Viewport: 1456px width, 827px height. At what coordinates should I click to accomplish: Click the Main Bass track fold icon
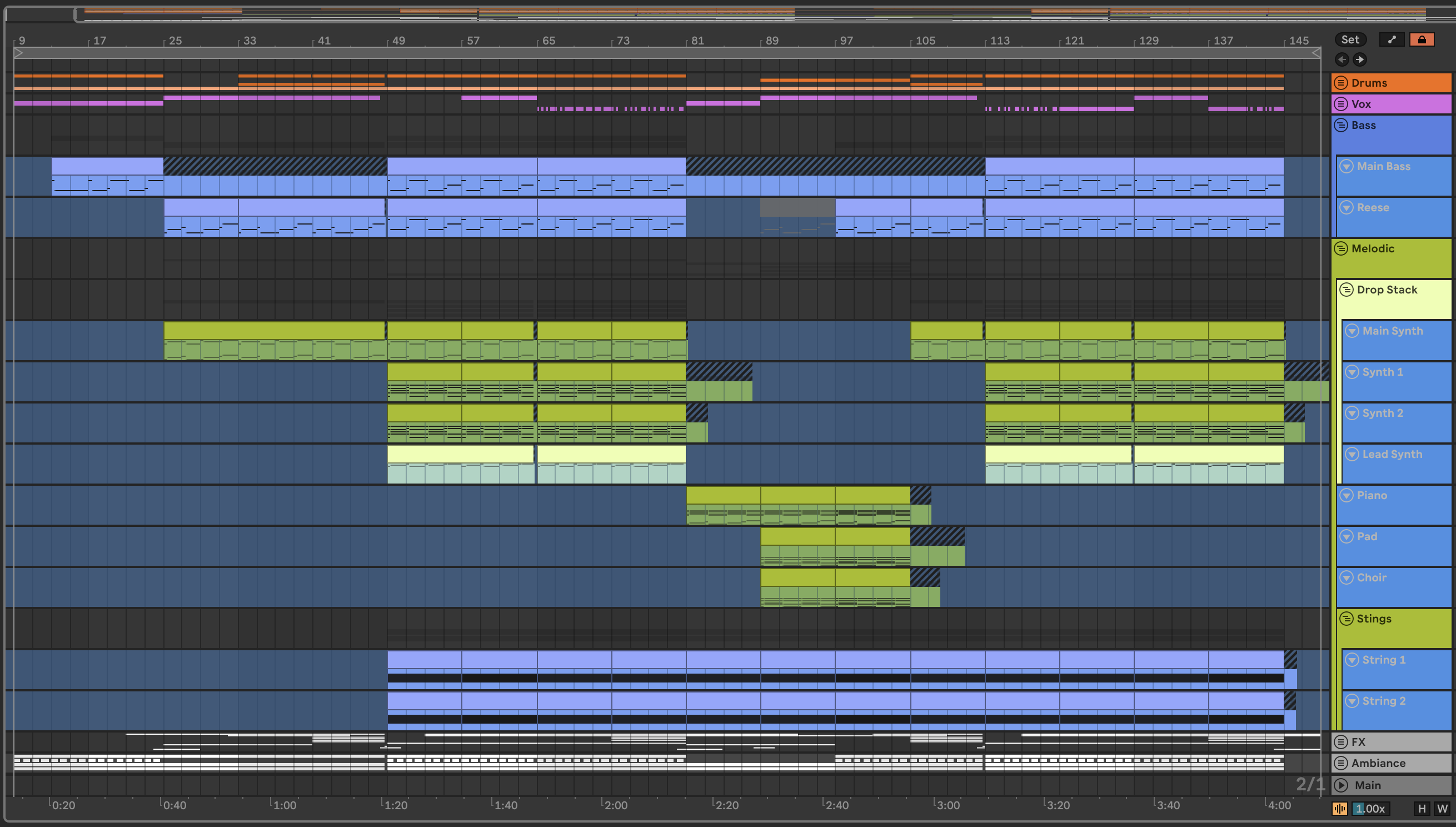click(1347, 166)
